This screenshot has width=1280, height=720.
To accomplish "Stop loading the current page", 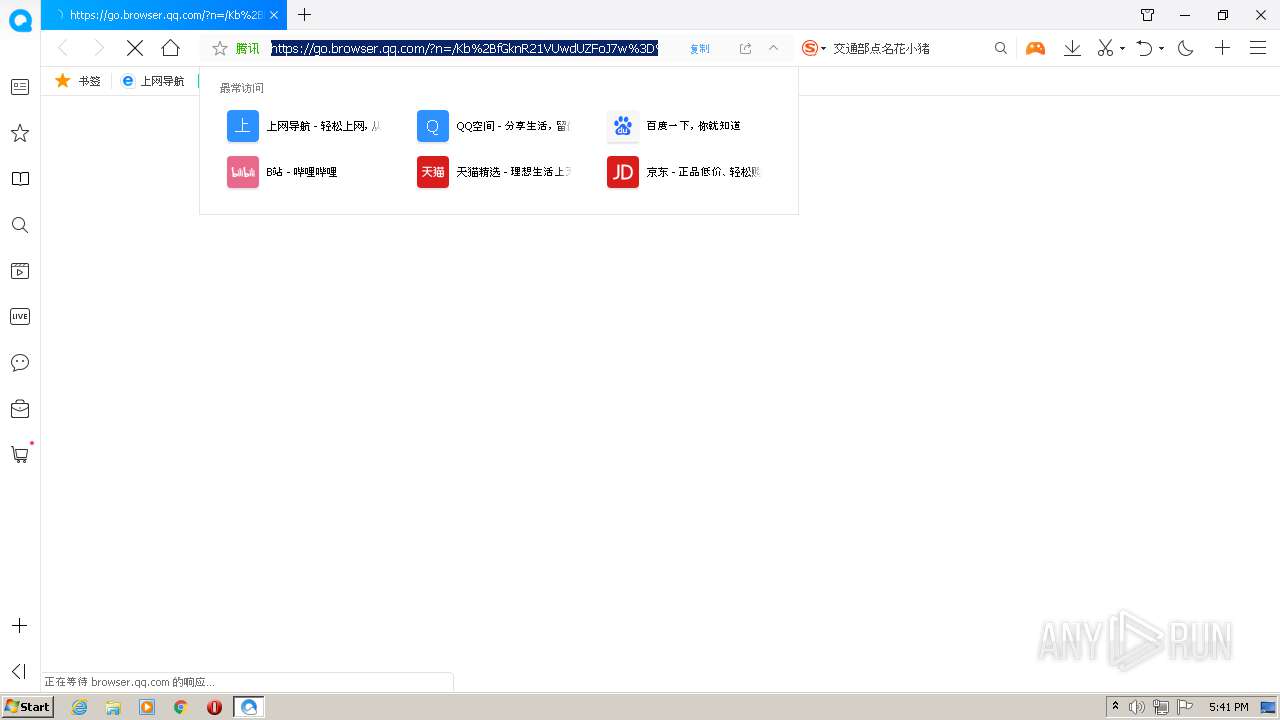I will click(135, 48).
